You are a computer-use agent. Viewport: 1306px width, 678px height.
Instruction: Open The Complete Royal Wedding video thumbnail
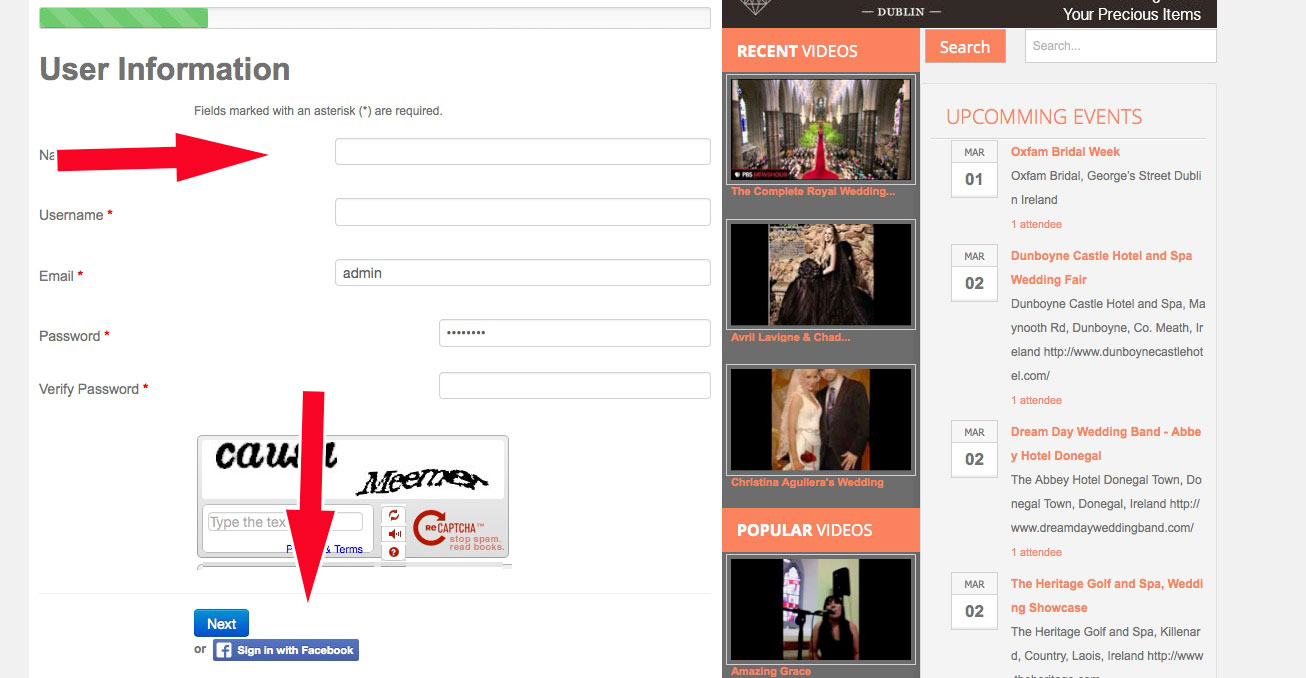820,130
